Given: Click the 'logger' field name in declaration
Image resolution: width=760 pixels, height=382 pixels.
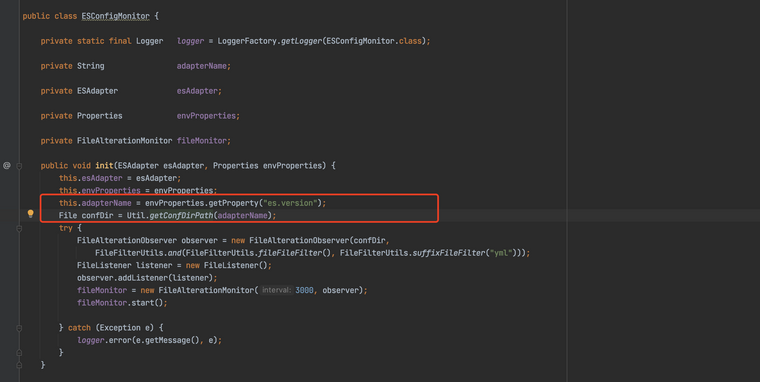Looking at the screenshot, I should click(190, 41).
